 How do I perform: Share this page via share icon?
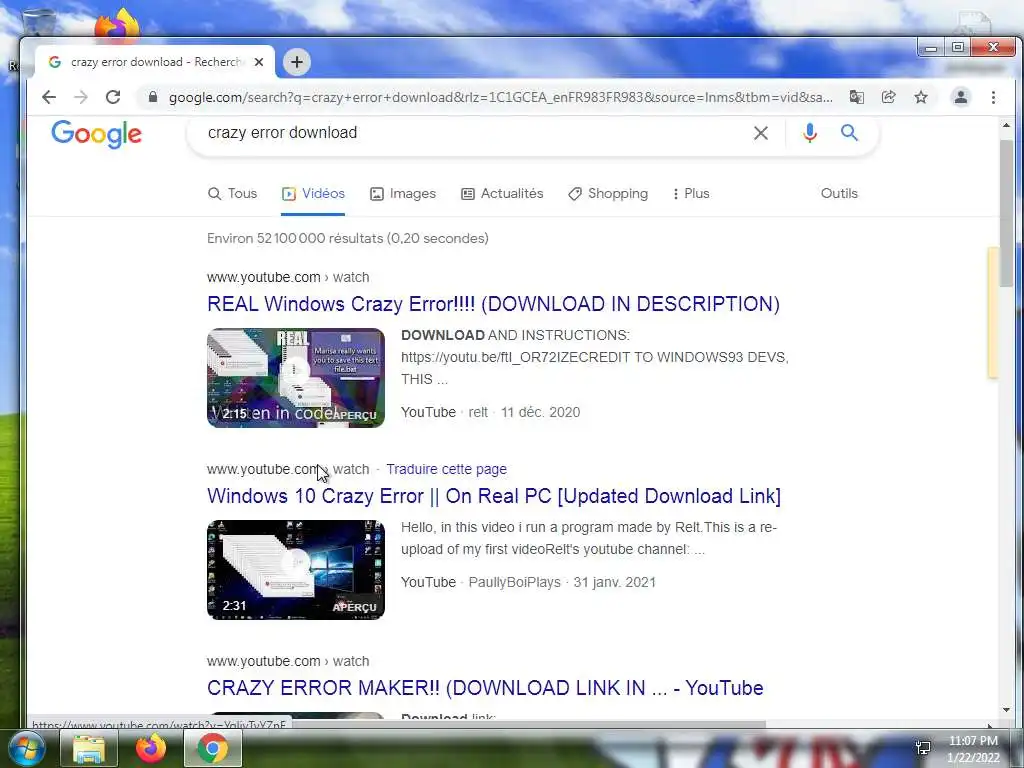[888, 97]
